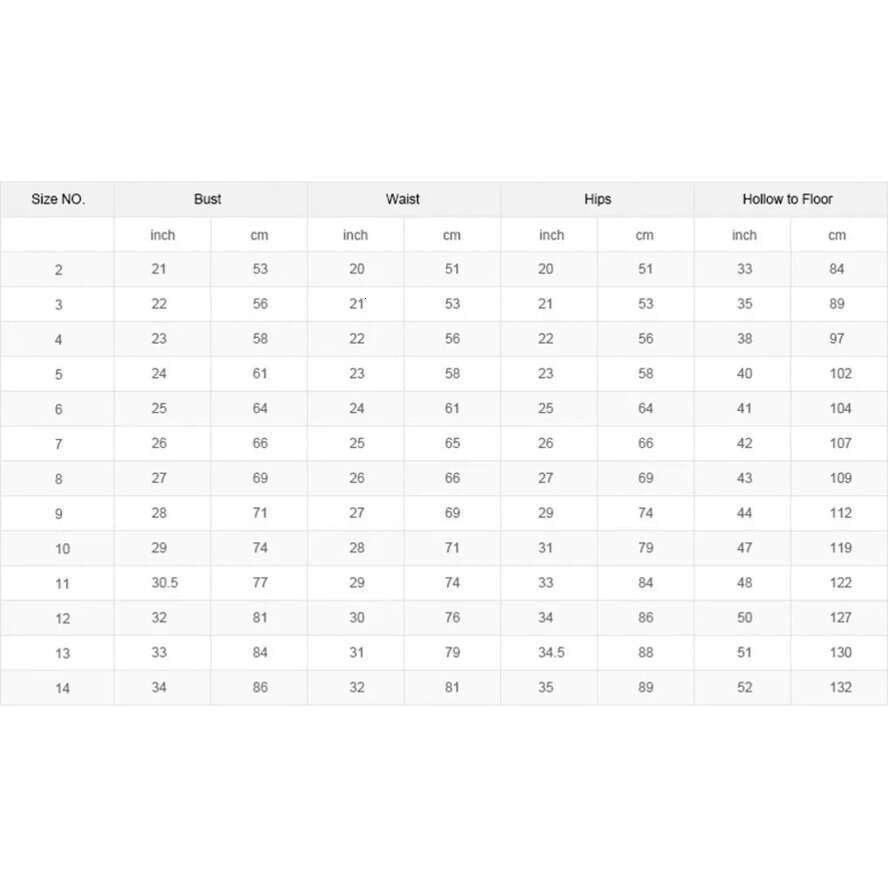The height and width of the screenshot is (888, 888).
Task: Select the Hollow to Floor header
Action: point(787,199)
